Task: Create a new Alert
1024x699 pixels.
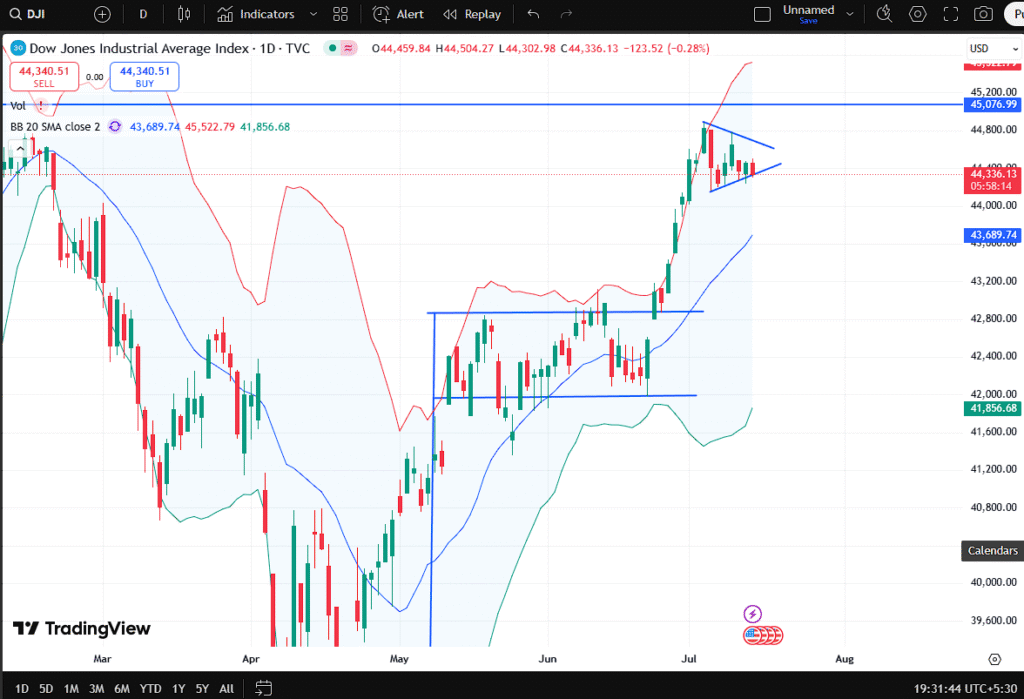Action: 398,14
